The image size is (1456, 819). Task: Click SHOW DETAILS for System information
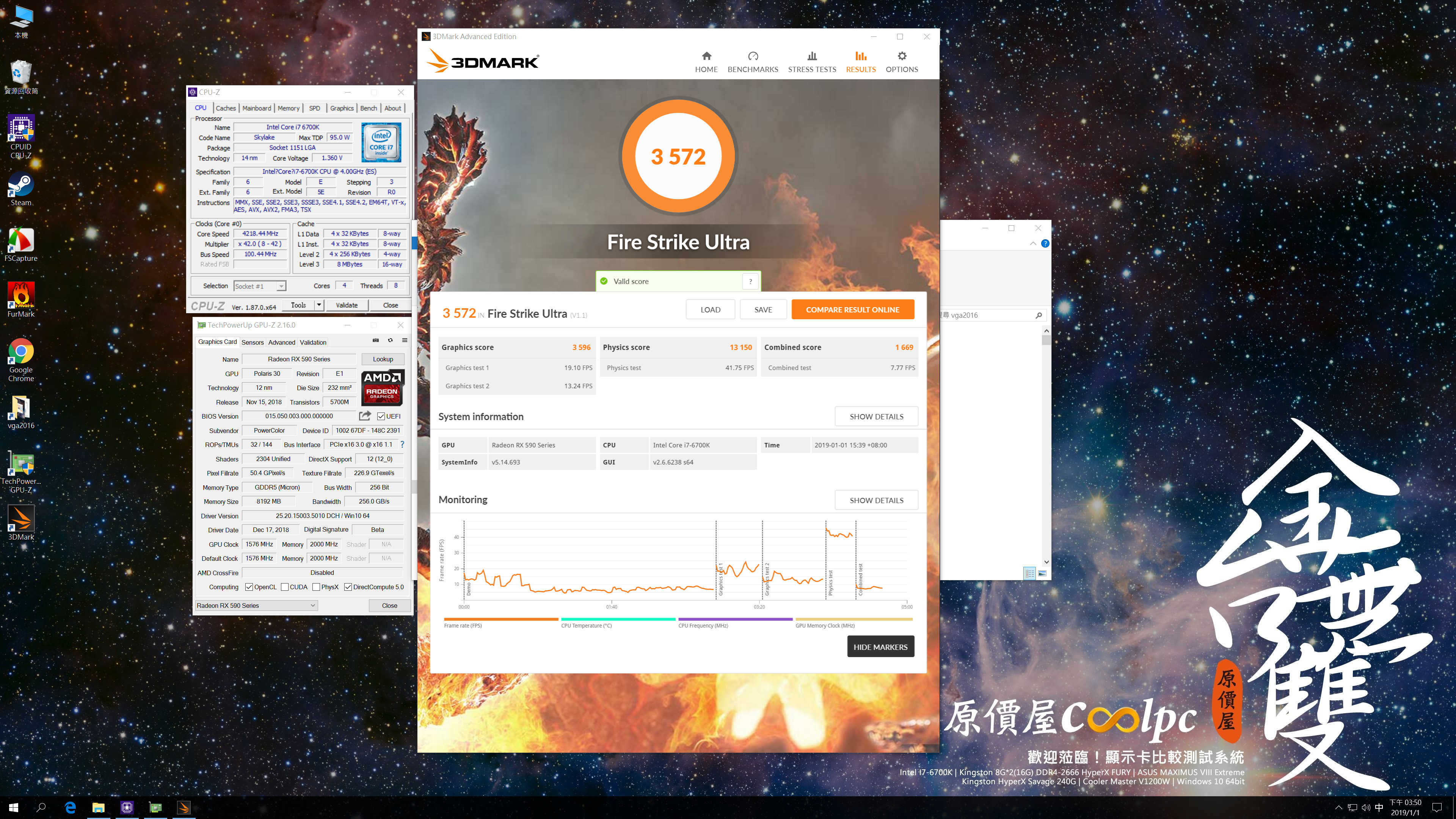(876, 417)
